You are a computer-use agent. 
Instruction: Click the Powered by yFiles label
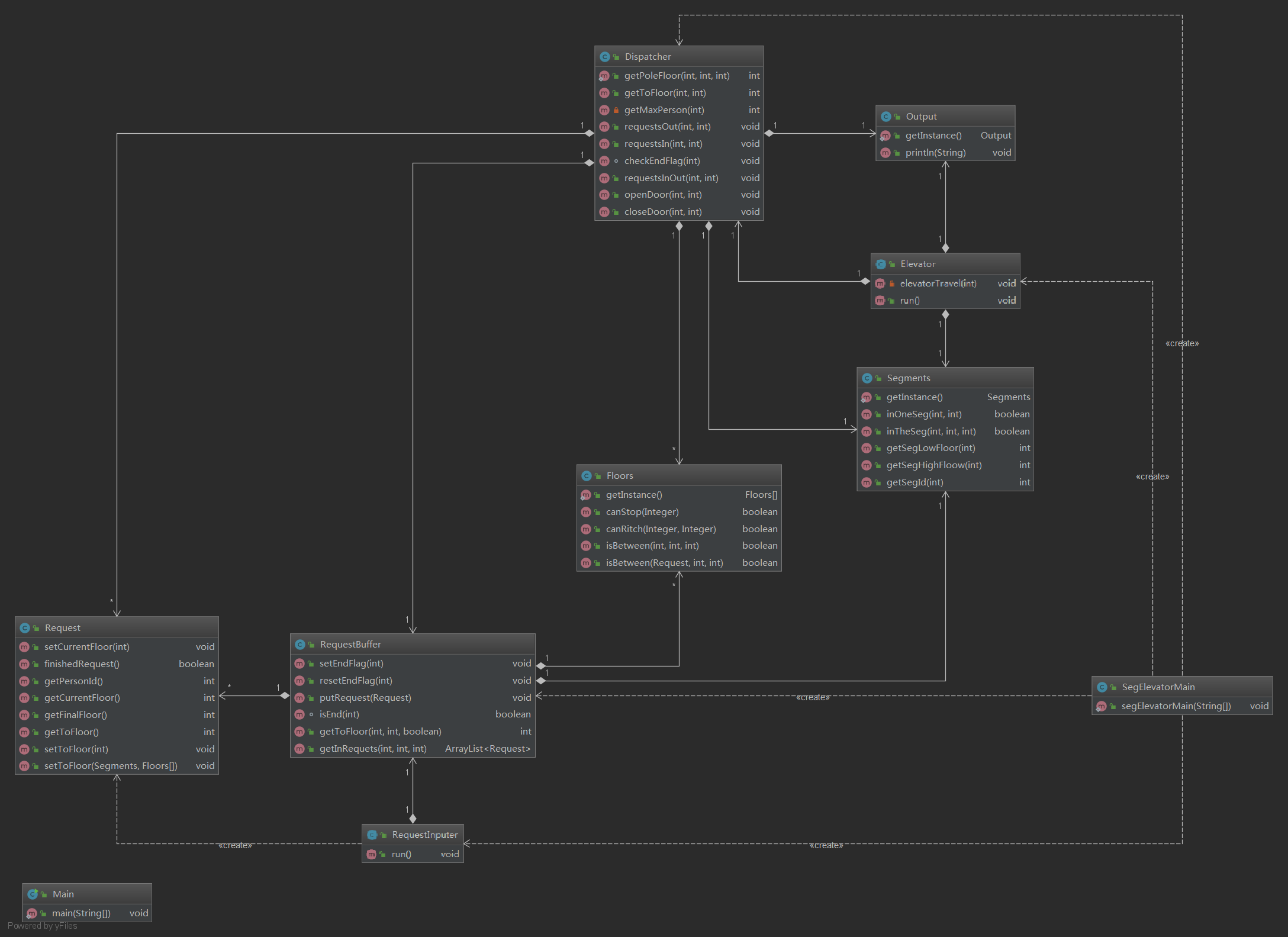[x=43, y=926]
